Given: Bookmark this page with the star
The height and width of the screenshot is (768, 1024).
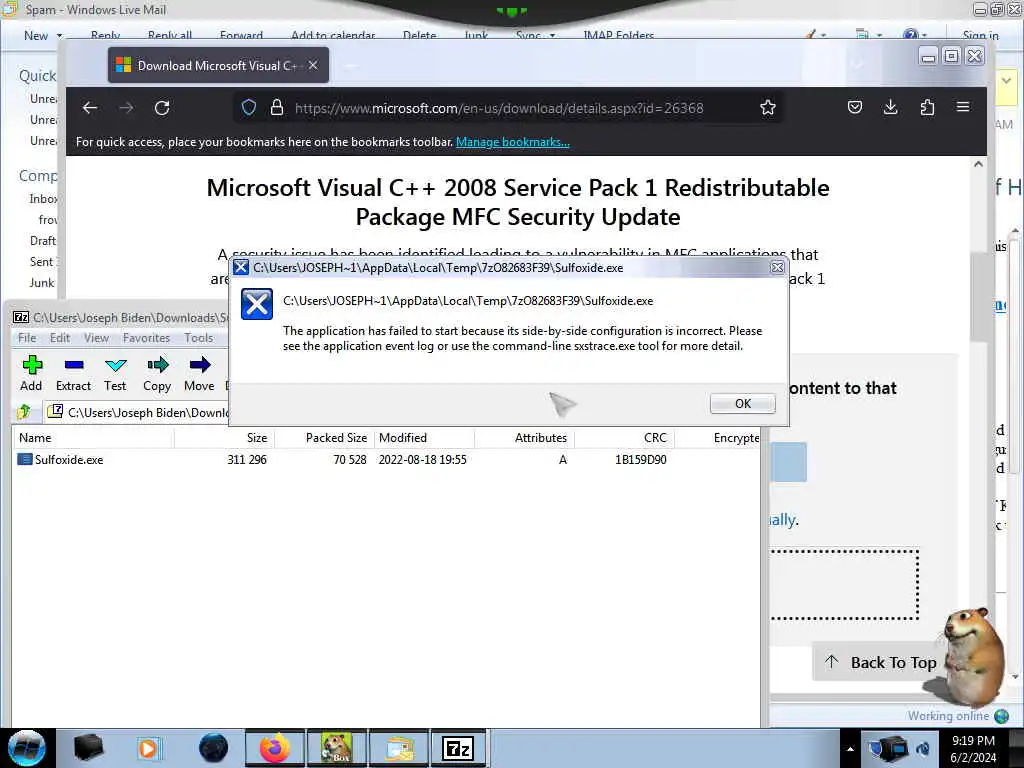Looking at the screenshot, I should (767, 108).
